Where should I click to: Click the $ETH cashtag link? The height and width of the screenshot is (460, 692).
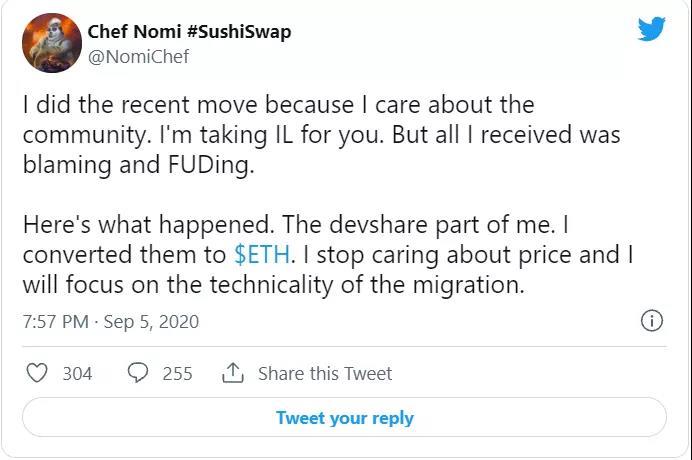pos(260,254)
